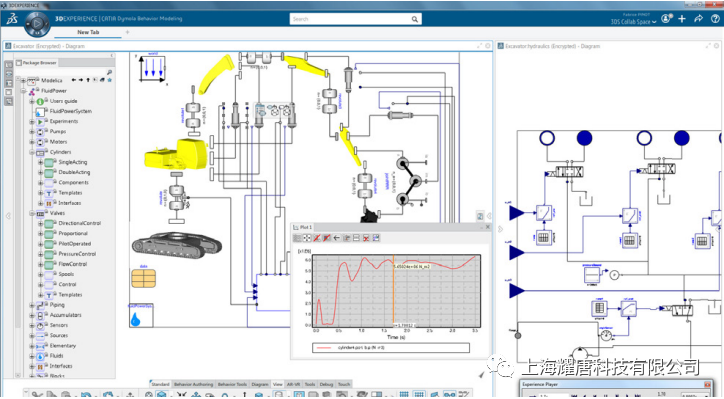Click the package browser search icon

point(109,72)
